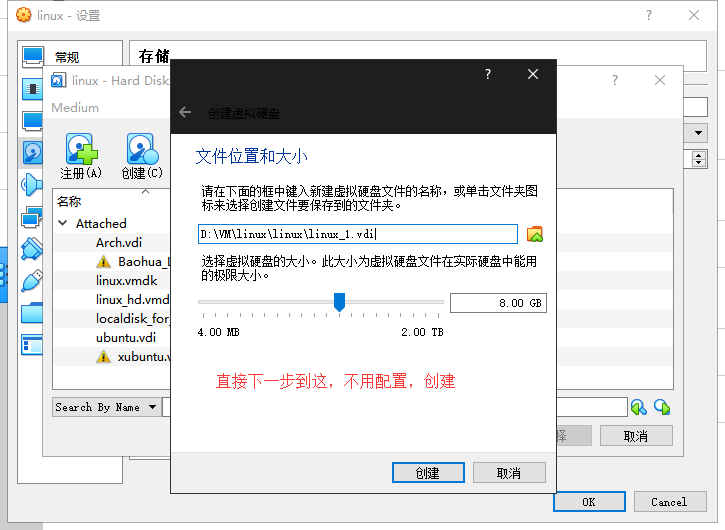Collapse the Attached disk group
Viewport: 725px width, 530px height.
coord(63,223)
